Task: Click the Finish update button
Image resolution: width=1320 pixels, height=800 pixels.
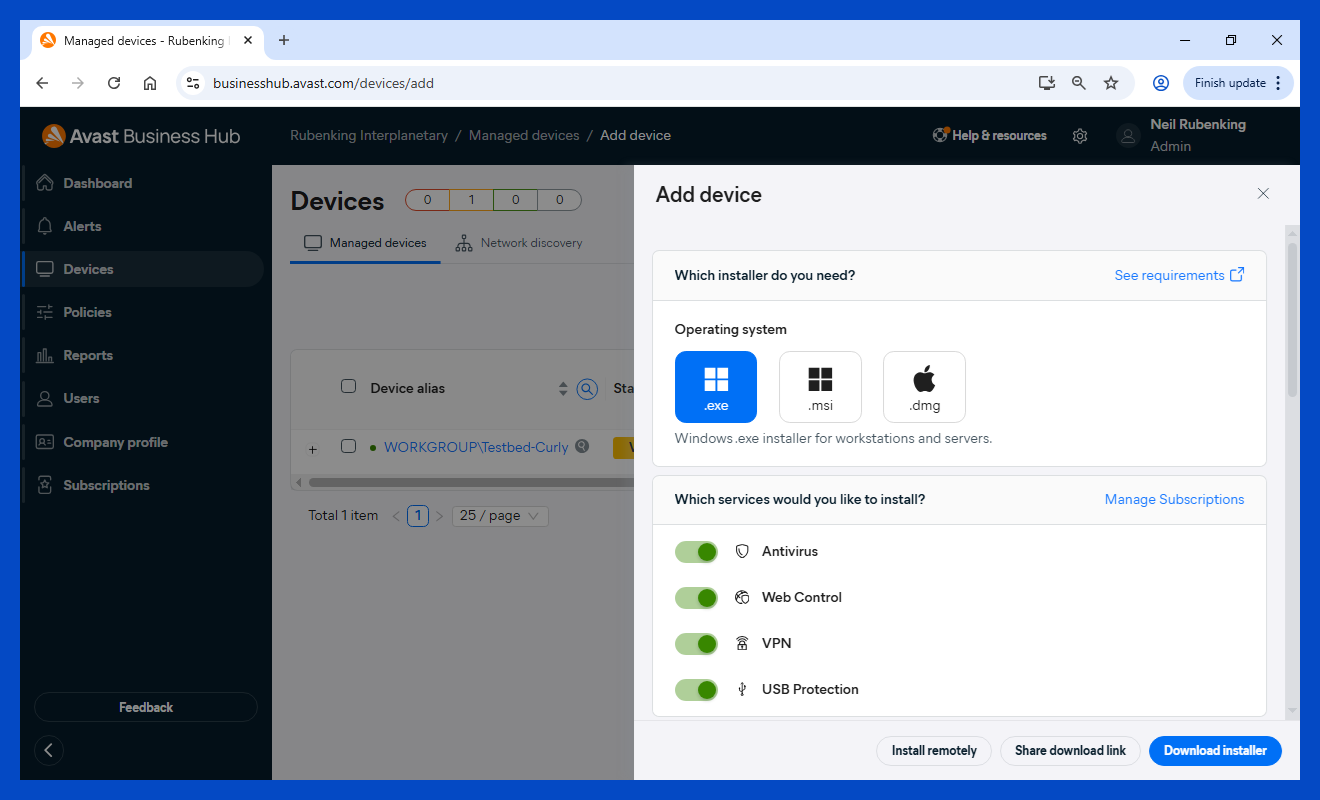Action: coord(1238,83)
